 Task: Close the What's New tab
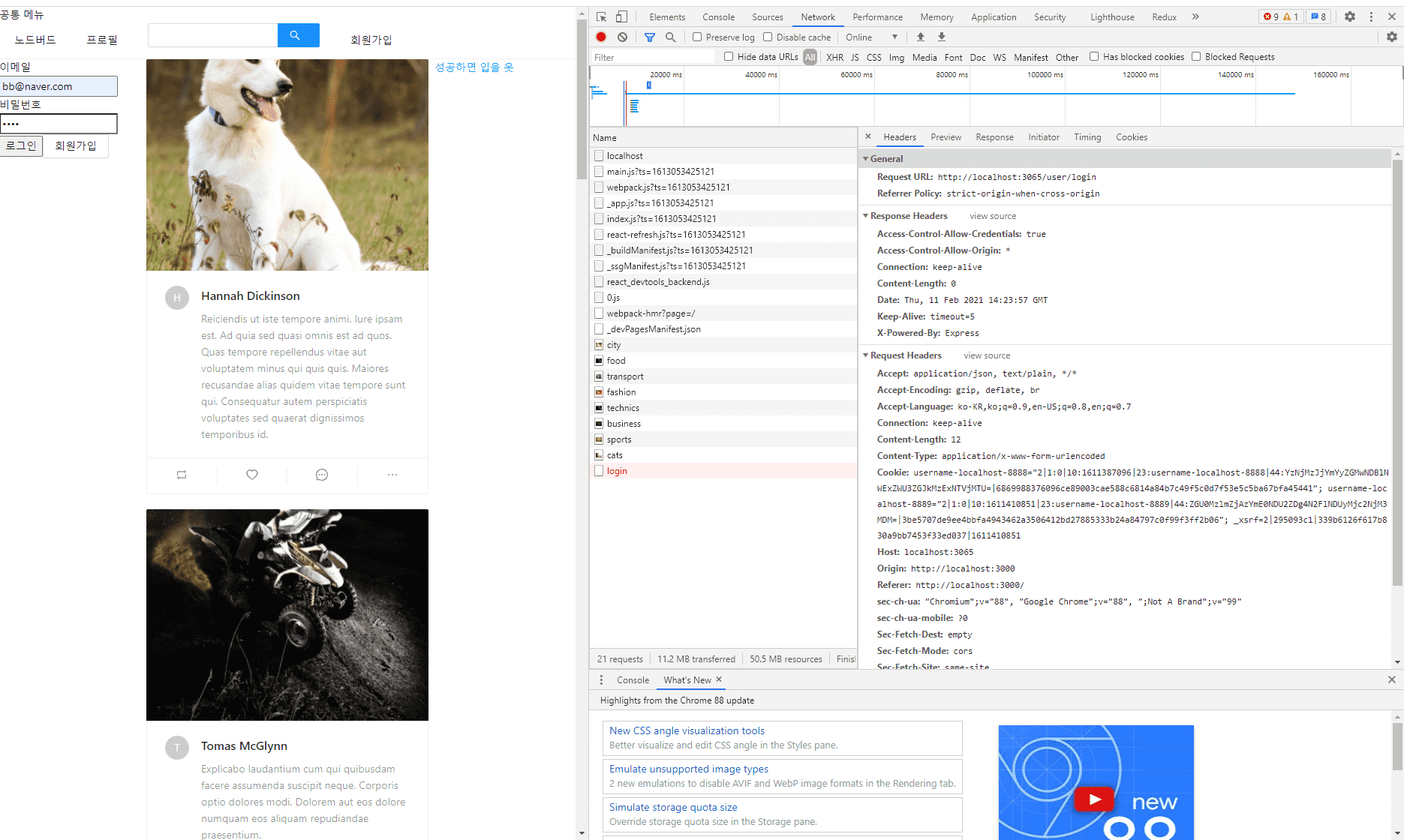click(719, 679)
